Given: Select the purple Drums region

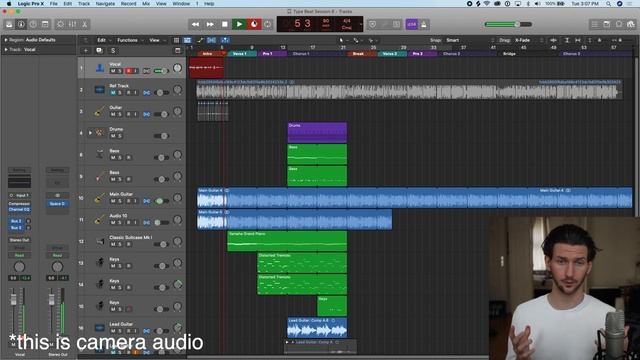Looking at the screenshot, I should tap(317, 133).
